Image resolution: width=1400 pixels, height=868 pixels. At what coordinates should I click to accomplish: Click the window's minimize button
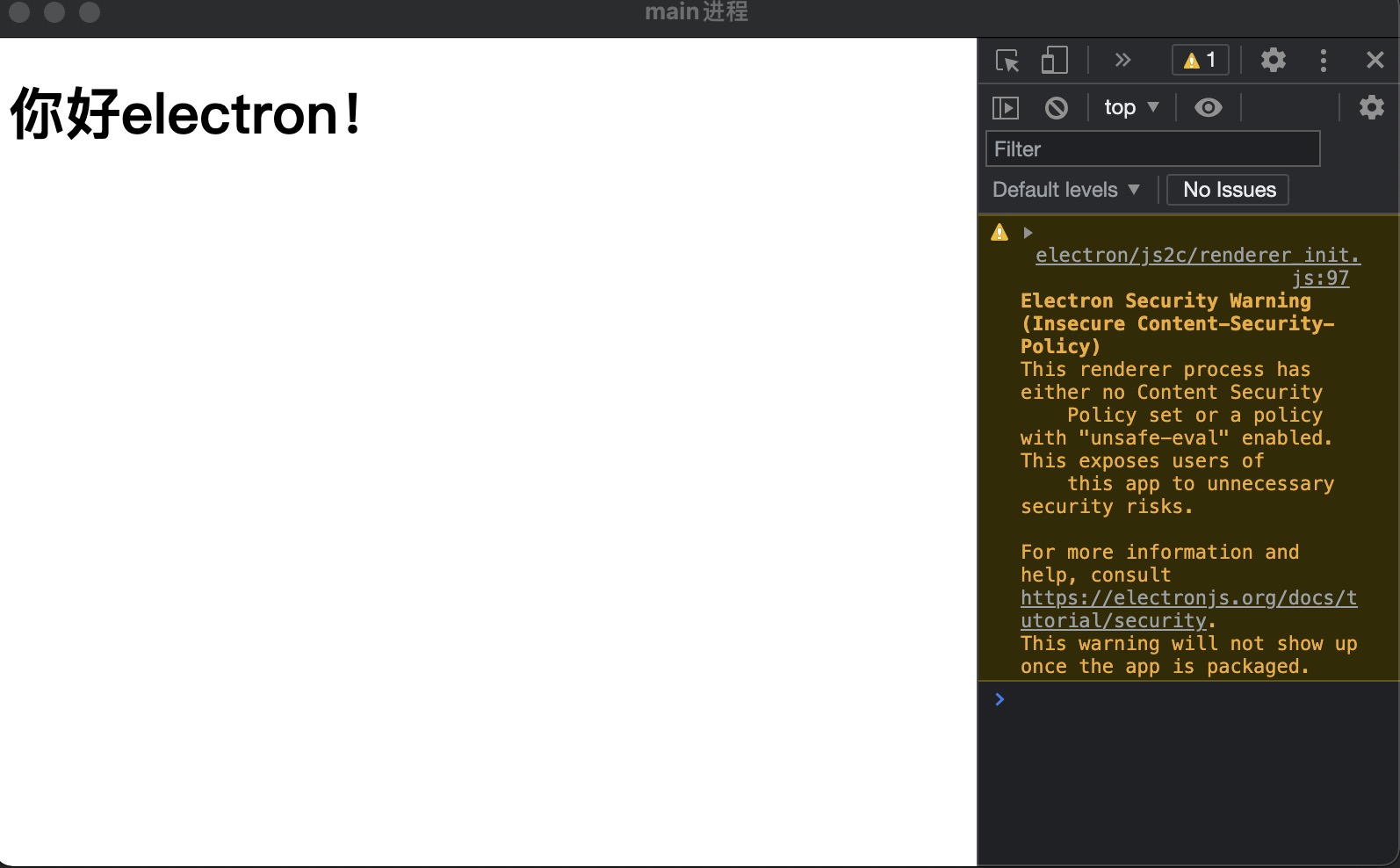pyautogui.click(x=54, y=11)
